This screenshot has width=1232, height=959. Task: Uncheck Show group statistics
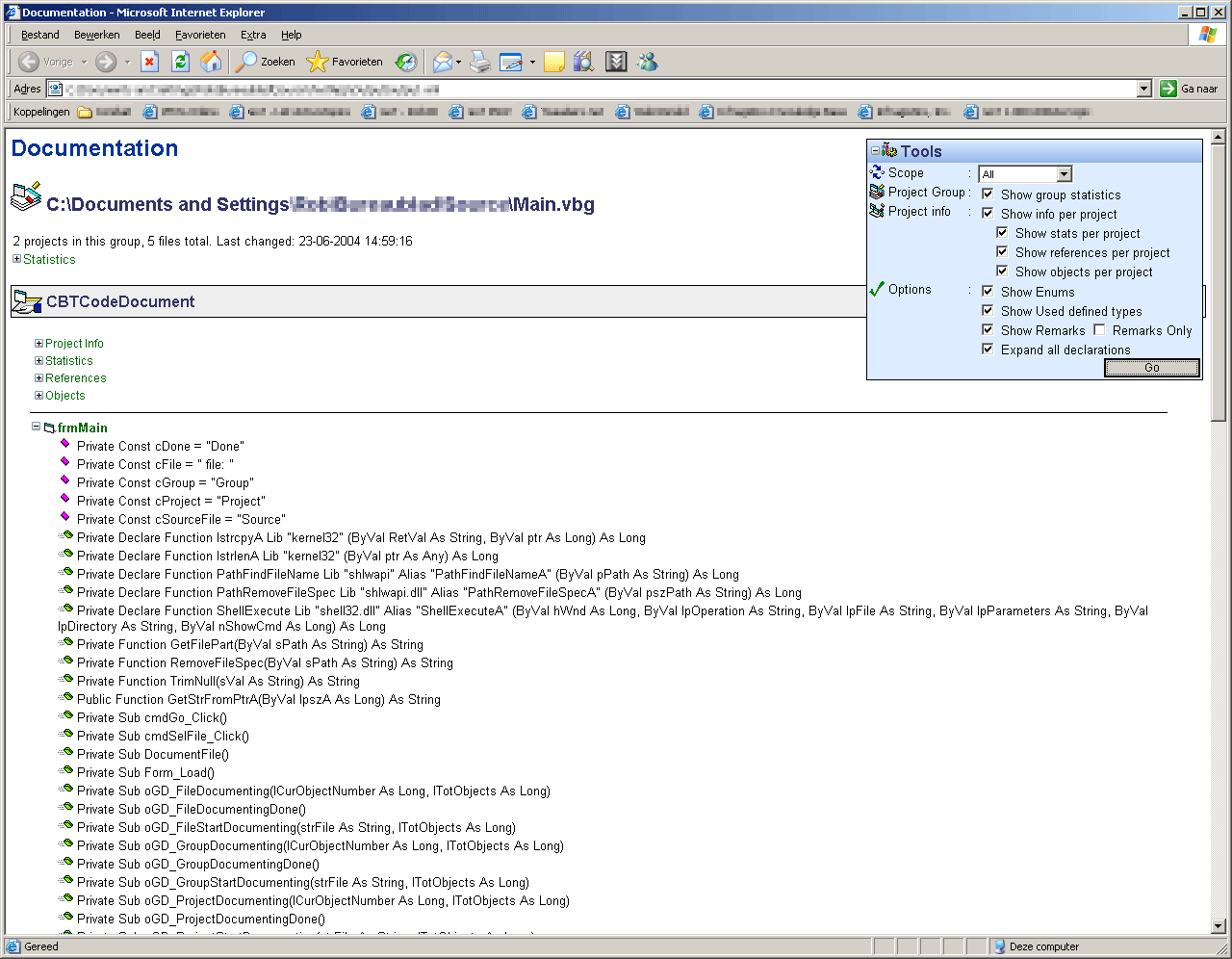coord(988,194)
